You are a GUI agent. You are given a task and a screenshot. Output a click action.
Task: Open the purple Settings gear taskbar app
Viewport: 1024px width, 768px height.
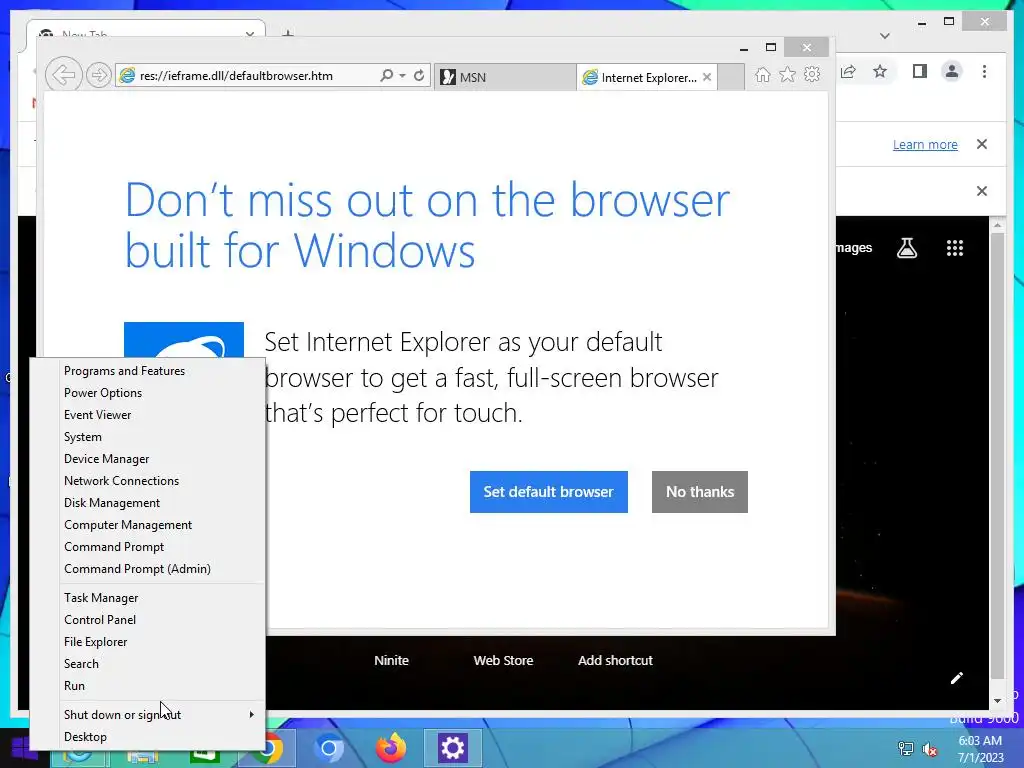453,748
